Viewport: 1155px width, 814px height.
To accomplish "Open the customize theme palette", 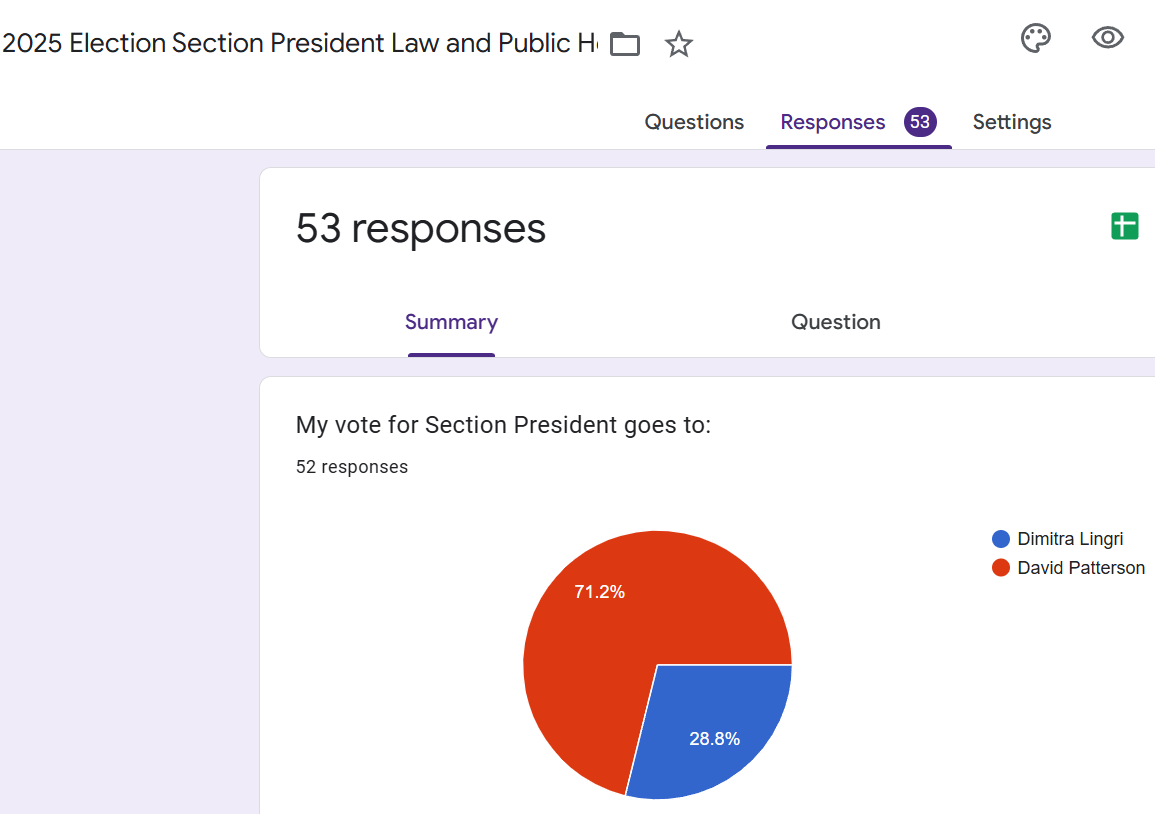I will [x=1035, y=39].
